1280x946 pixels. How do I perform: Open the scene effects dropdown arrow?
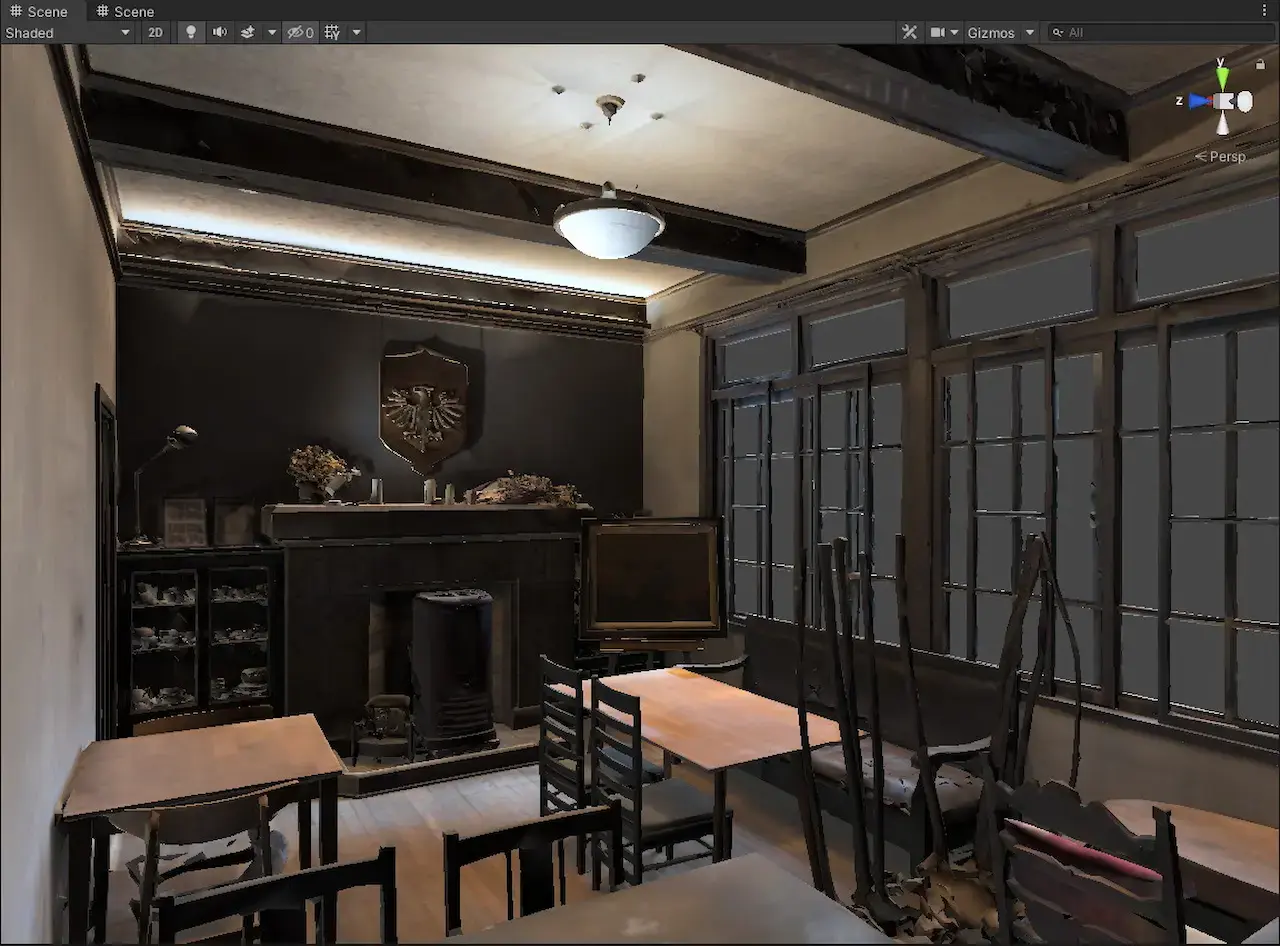tap(271, 32)
